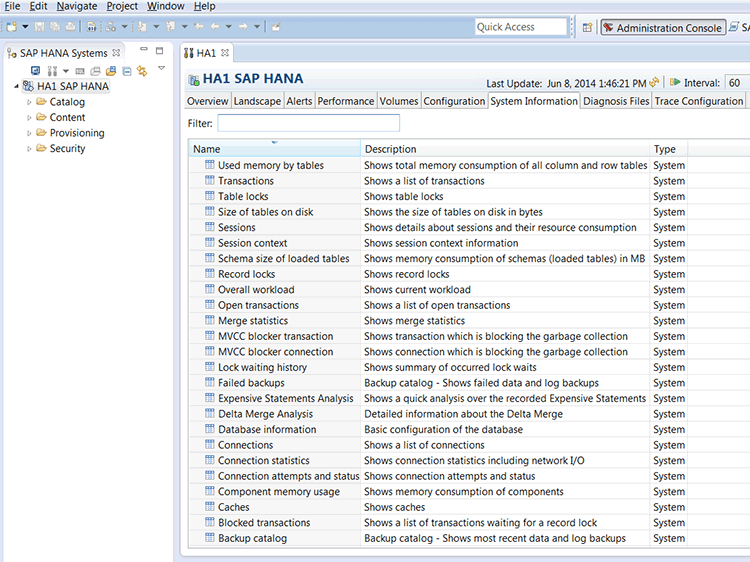The height and width of the screenshot is (562, 750).
Task: Collapse the HA1 SAP HANA tree node
Action: tap(16, 86)
